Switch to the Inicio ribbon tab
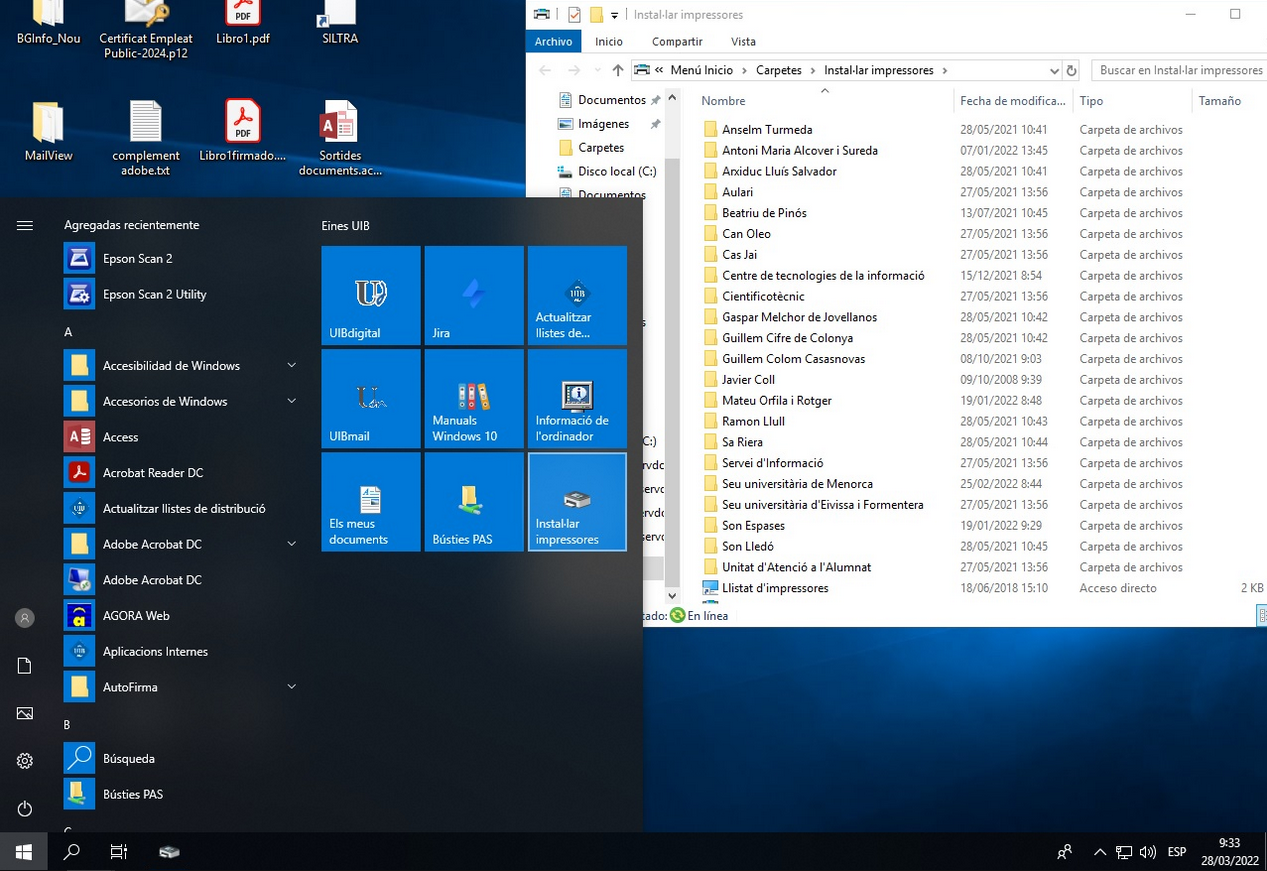Screen dimensions: 1267x871 click(x=609, y=41)
